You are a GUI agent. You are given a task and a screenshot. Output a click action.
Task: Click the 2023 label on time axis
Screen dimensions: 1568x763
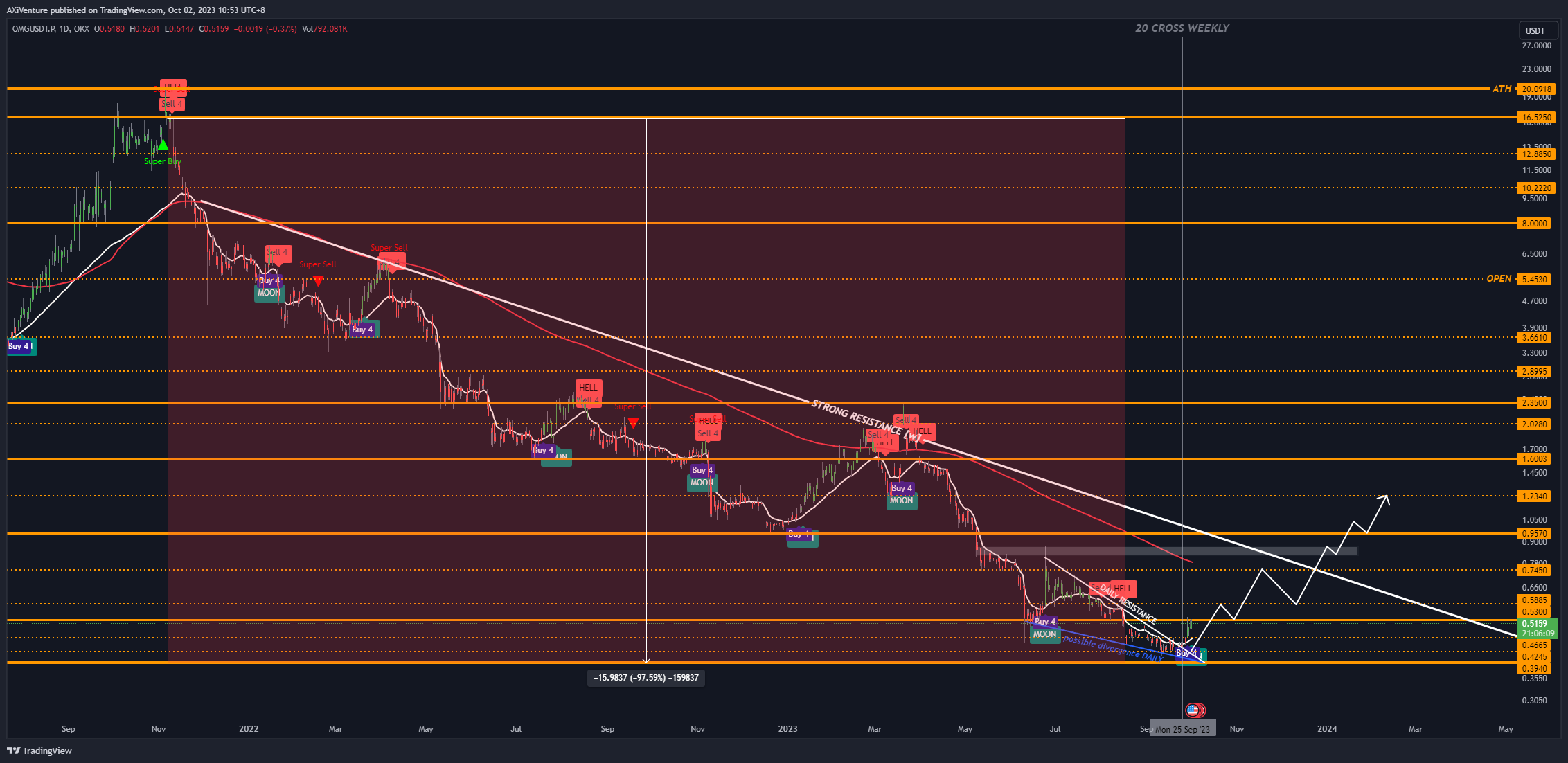(x=787, y=729)
